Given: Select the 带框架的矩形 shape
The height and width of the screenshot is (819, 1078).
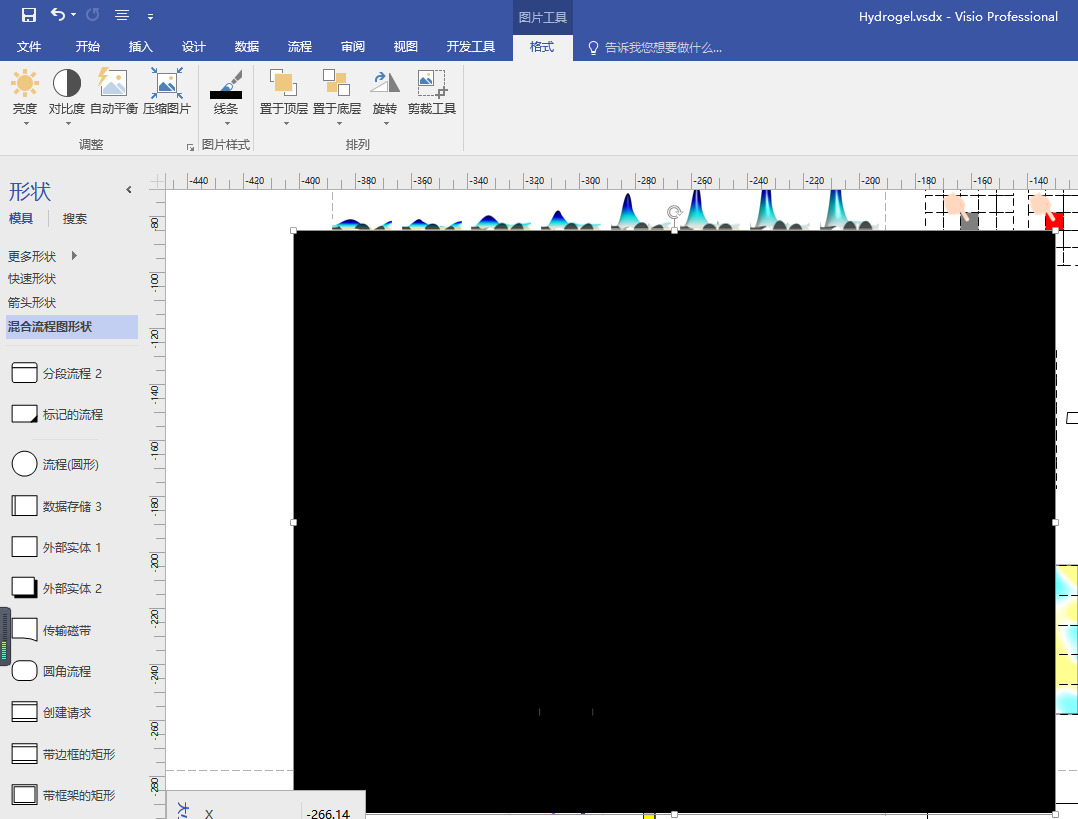Looking at the screenshot, I should pos(64,795).
